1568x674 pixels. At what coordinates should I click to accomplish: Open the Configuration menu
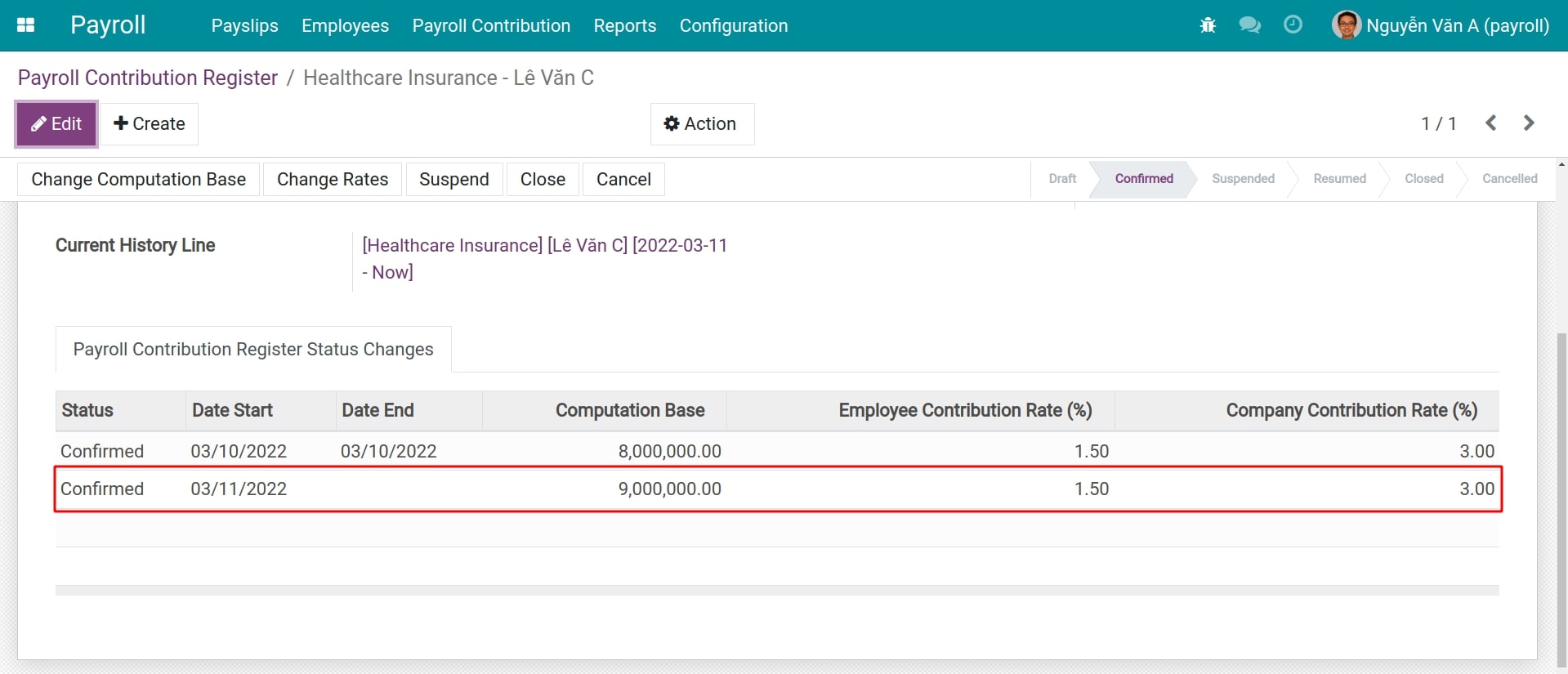(x=733, y=26)
